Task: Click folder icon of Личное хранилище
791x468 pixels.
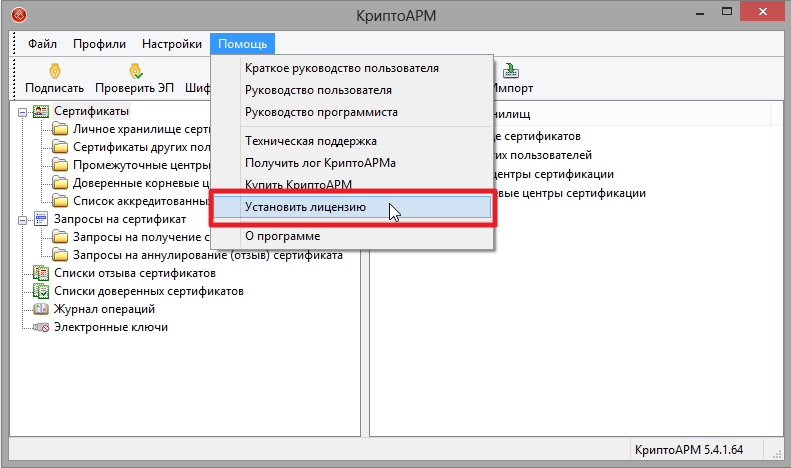Action: 61,129
